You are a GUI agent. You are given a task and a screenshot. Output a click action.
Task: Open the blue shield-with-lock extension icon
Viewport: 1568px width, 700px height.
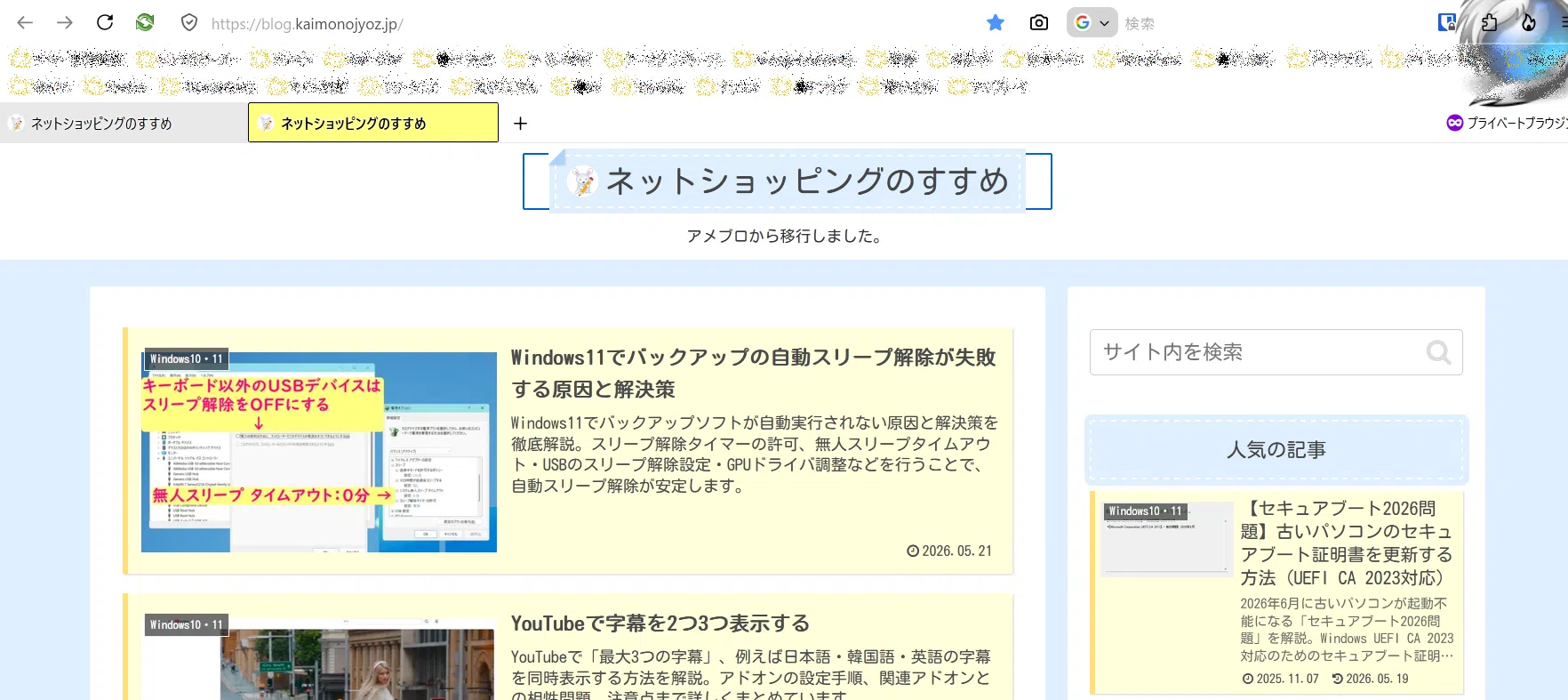coord(1446,22)
